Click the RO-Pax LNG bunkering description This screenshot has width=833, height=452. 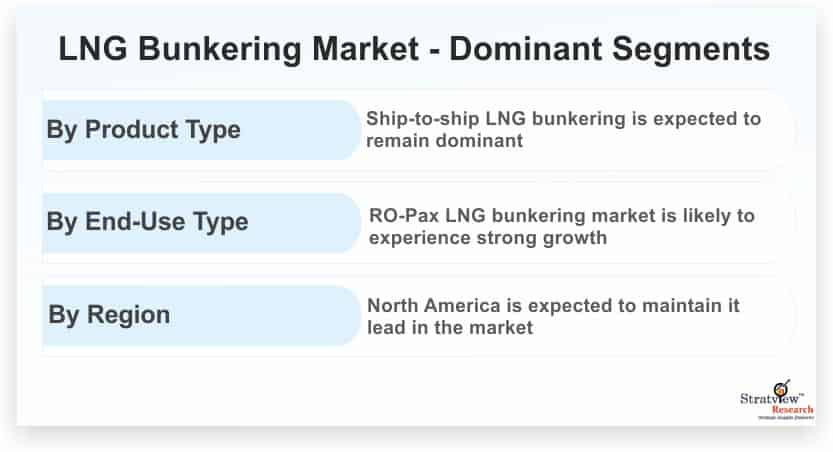562,227
